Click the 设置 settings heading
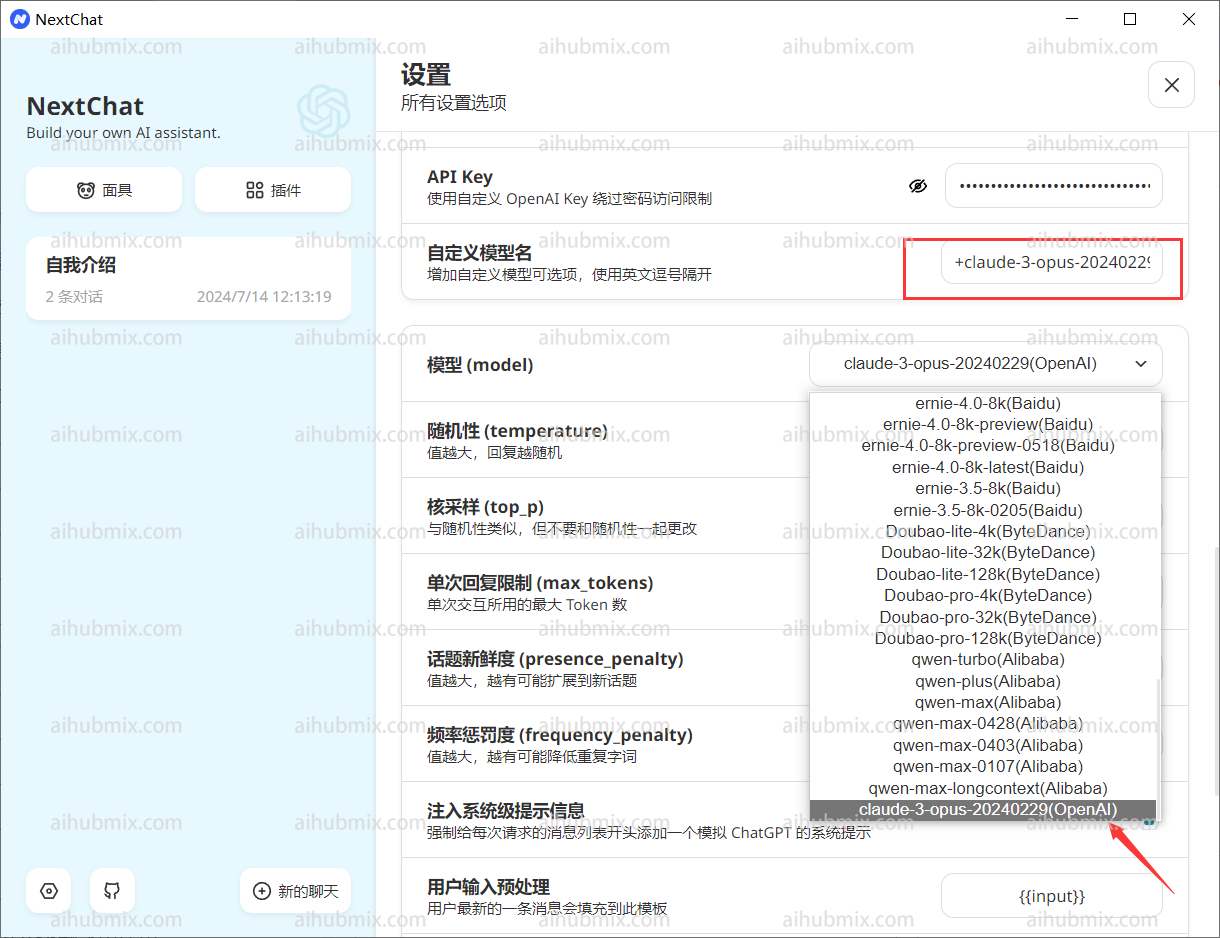1220x938 pixels. tap(426, 75)
